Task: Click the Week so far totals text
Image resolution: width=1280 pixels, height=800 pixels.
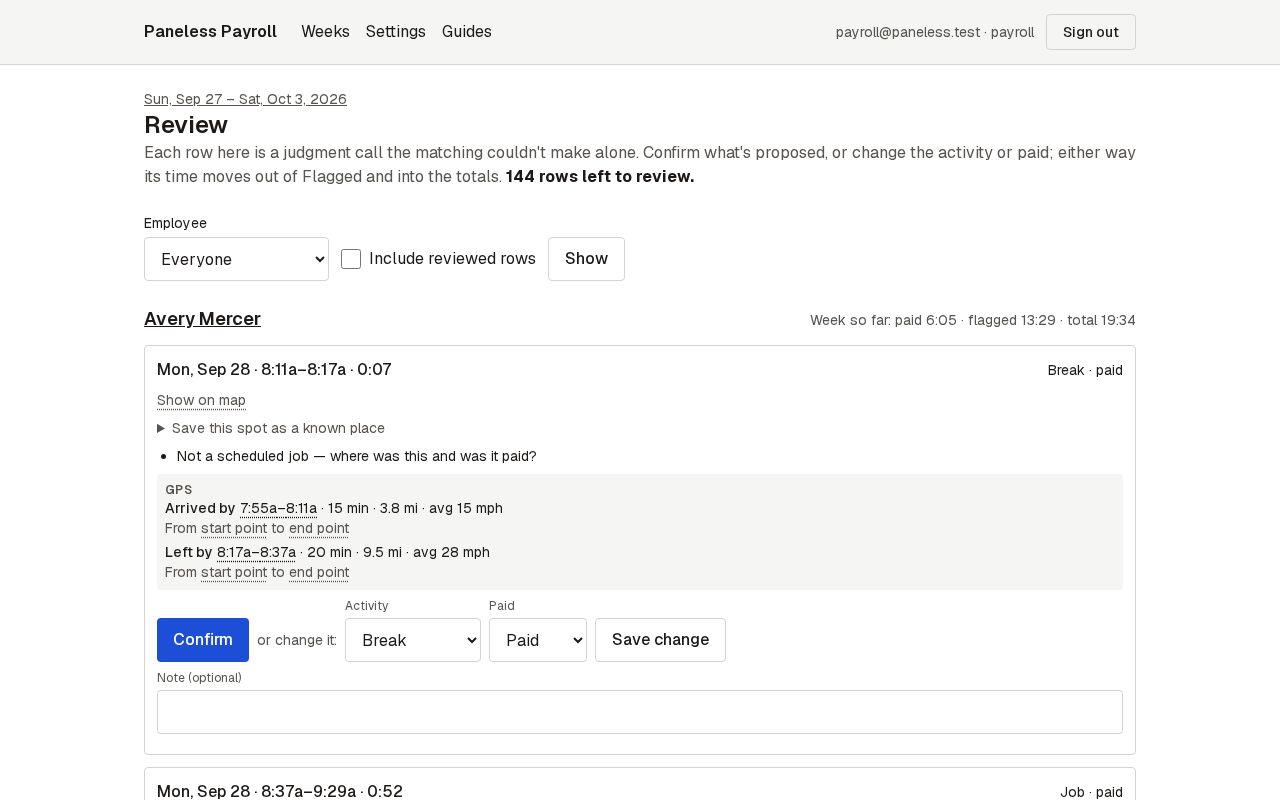Action: (973, 320)
